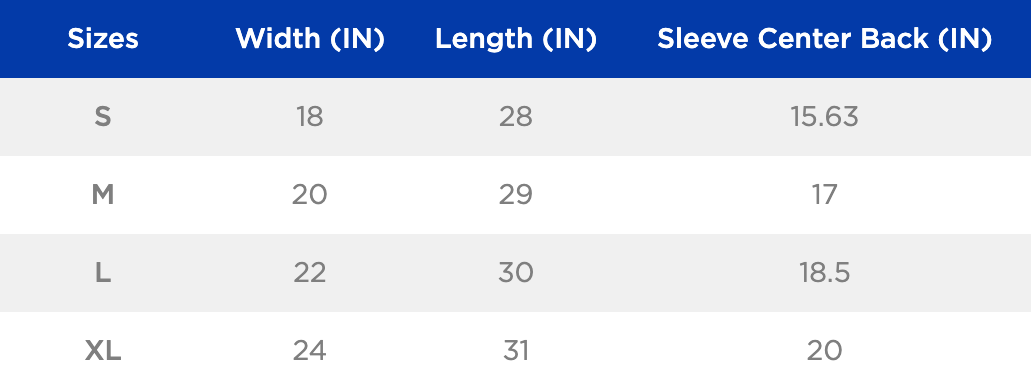
Task: Click sleeve value 17 in M row
Action: 825,194
